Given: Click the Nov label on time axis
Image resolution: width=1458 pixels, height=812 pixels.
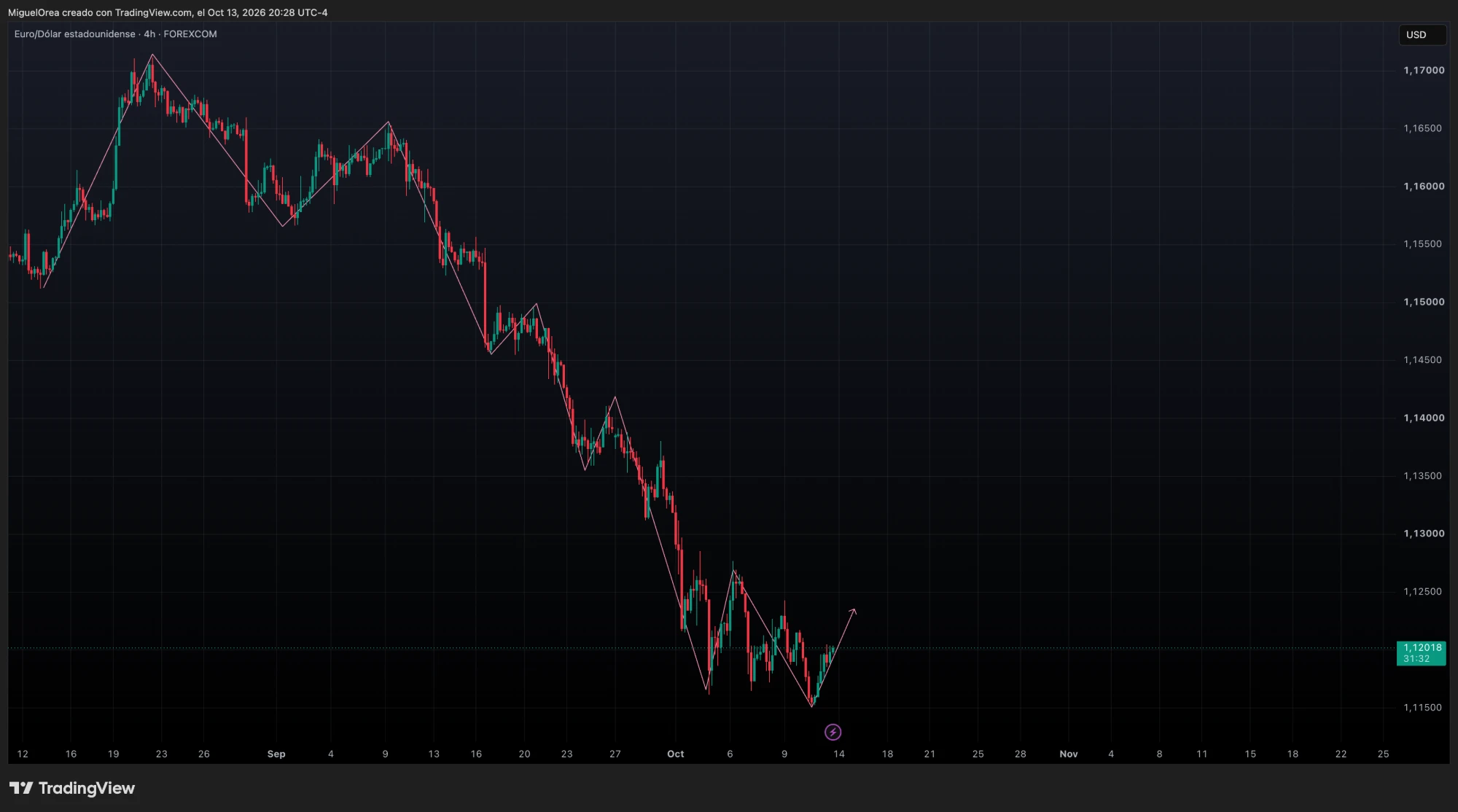Looking at the screenshot, I should coord(1069,754).
